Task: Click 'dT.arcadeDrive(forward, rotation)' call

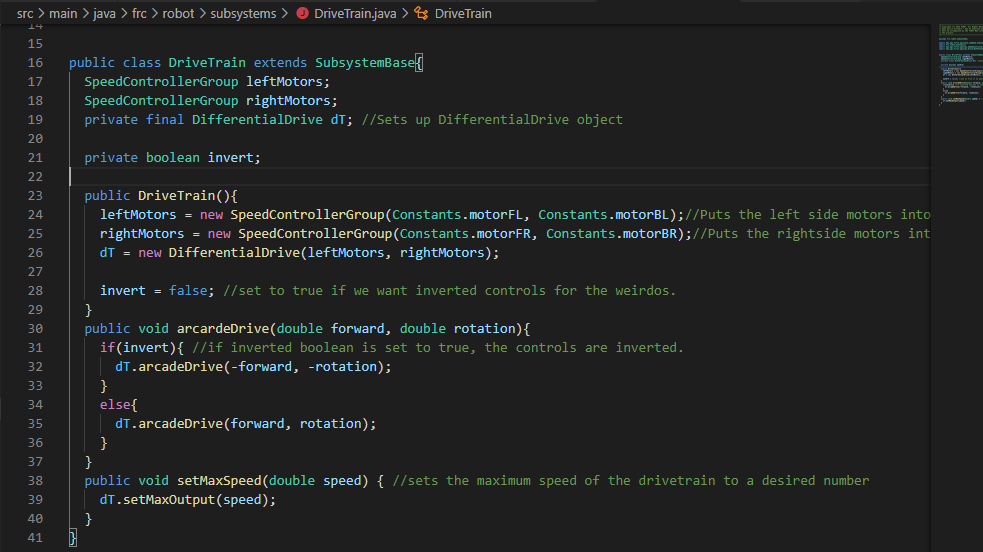Action: pos(241,424)
